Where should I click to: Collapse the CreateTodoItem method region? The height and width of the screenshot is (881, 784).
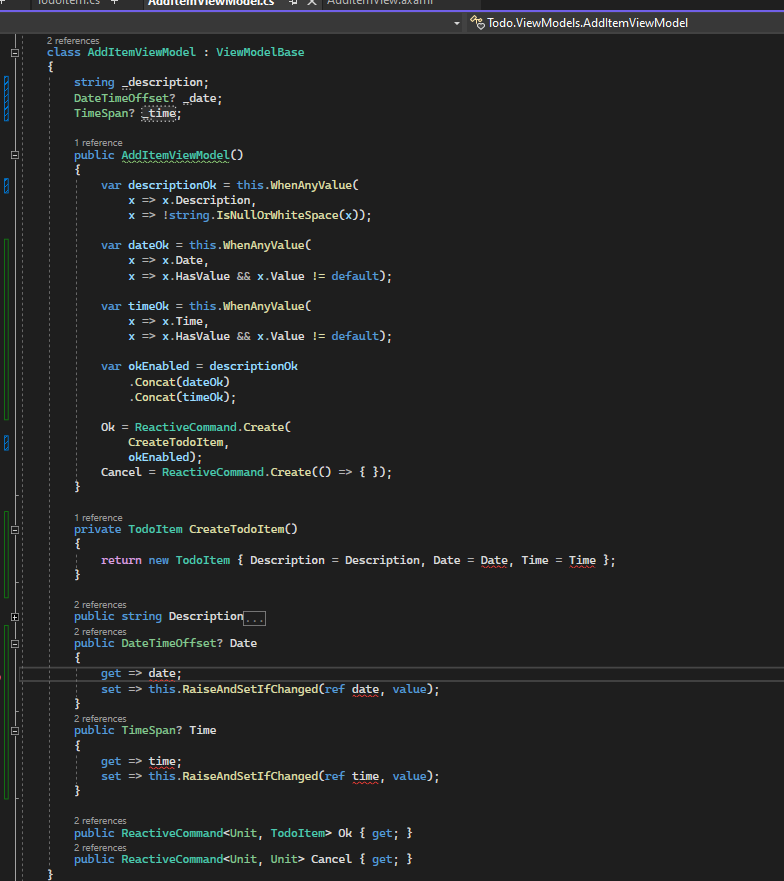pyautogui.click(x=15, y=530)
